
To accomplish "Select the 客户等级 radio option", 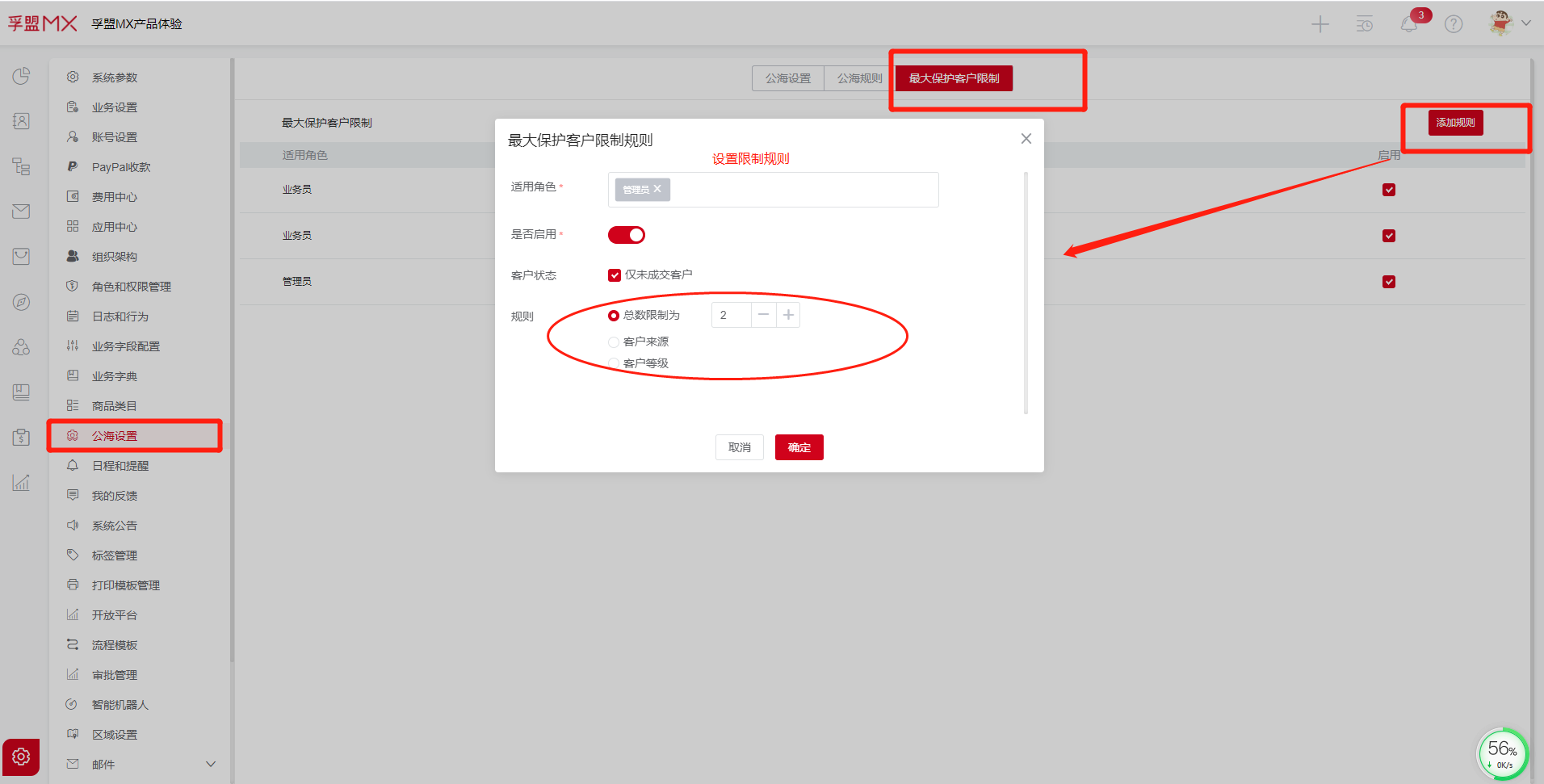I will [x=614, y=363].
